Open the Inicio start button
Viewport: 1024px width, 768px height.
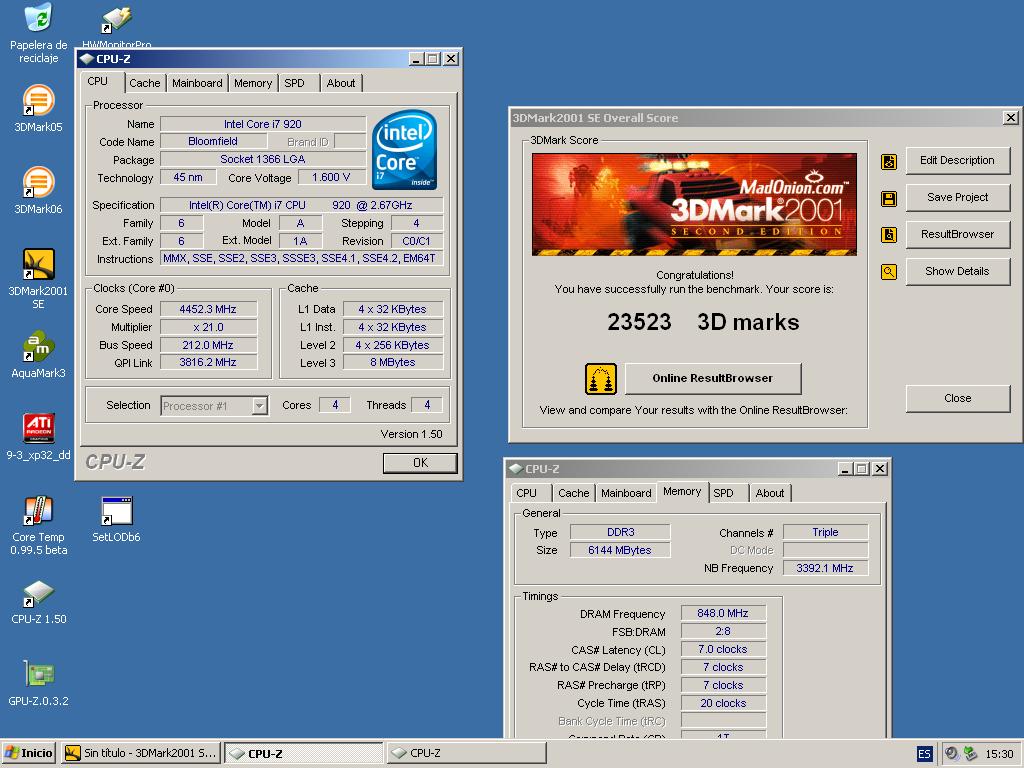(29, 753)
